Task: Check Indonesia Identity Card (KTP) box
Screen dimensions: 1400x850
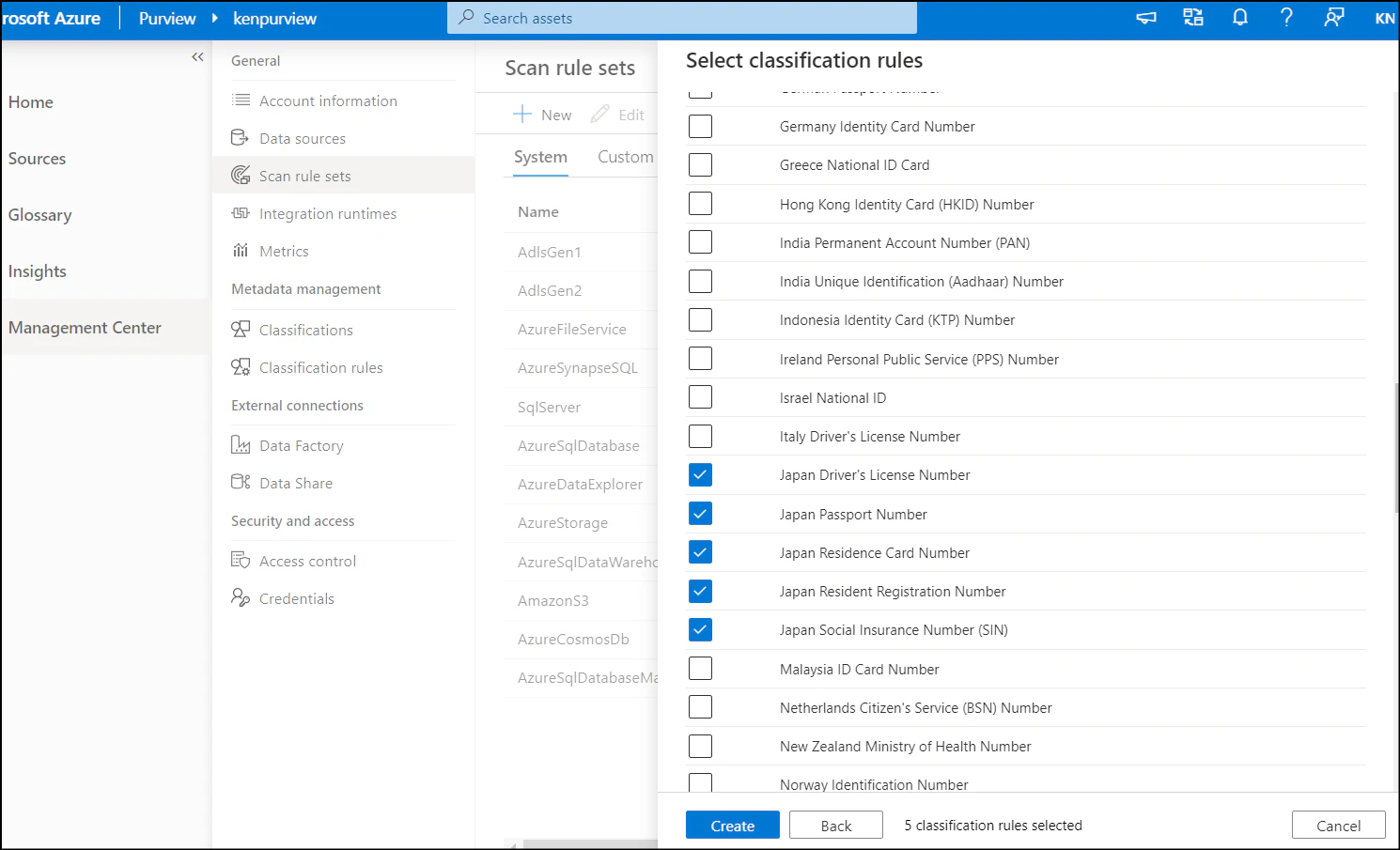Action: tap(700, 319)
